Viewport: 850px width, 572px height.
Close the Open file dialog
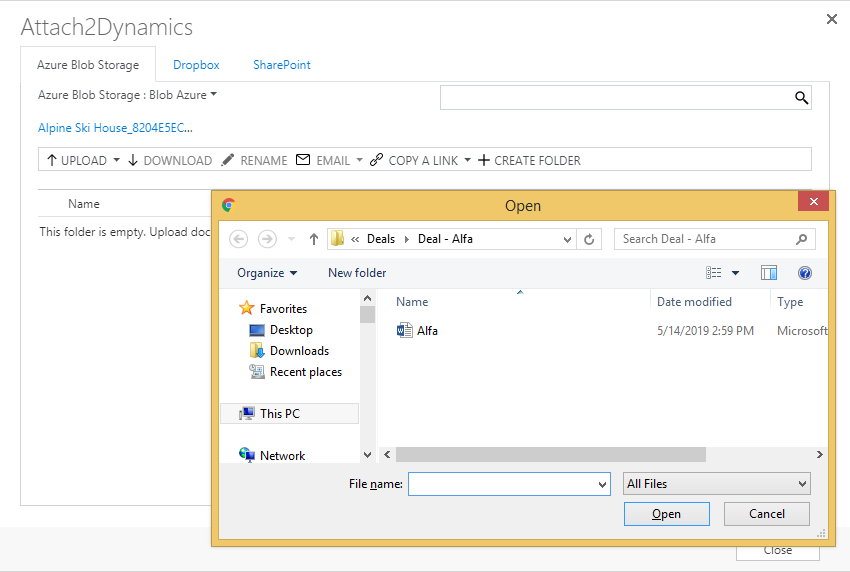813,202
